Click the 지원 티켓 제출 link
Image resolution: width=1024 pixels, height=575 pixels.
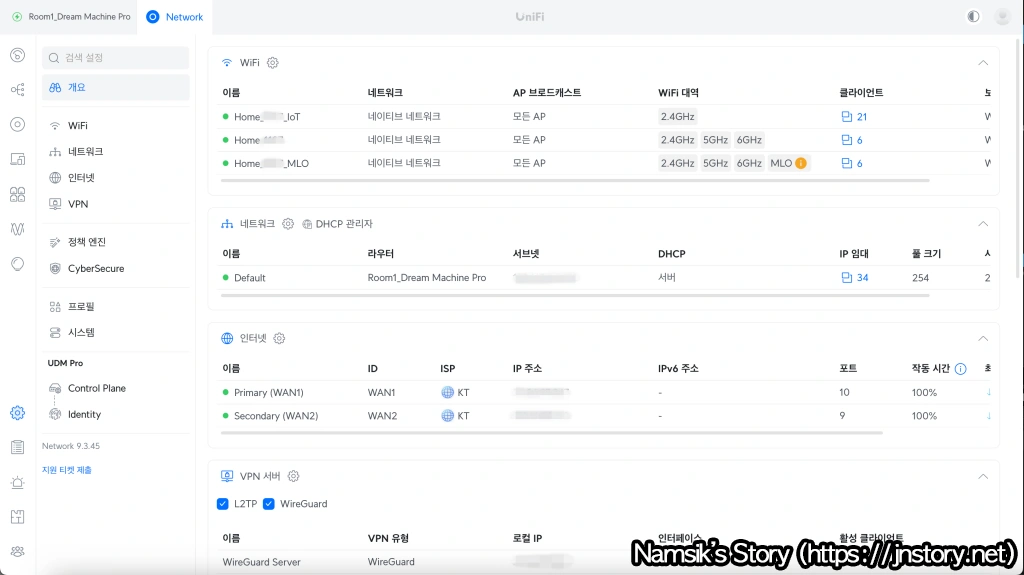66,470
